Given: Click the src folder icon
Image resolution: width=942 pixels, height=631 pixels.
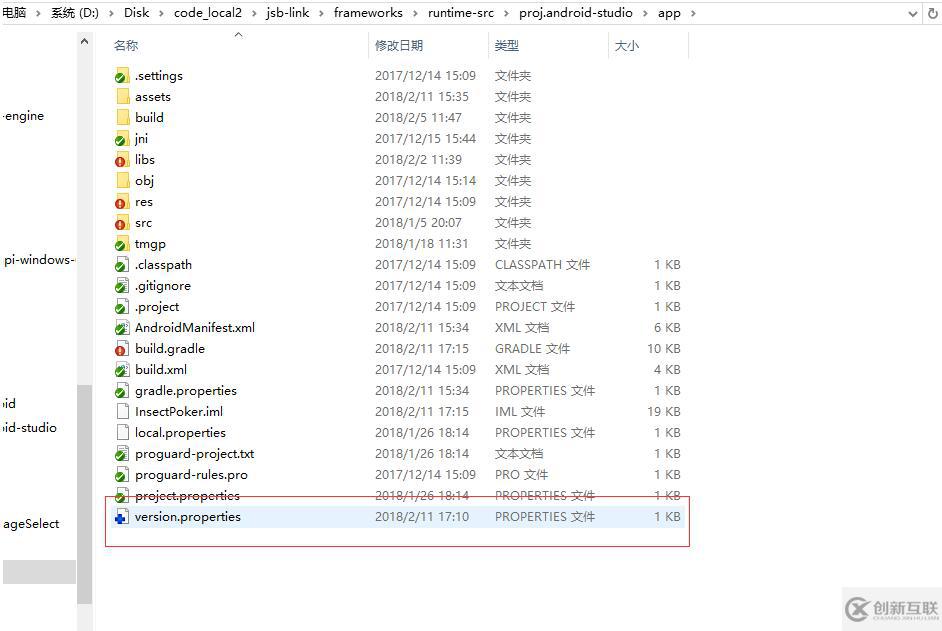Looking at the screenshot, I should click(x=122, y=223).
